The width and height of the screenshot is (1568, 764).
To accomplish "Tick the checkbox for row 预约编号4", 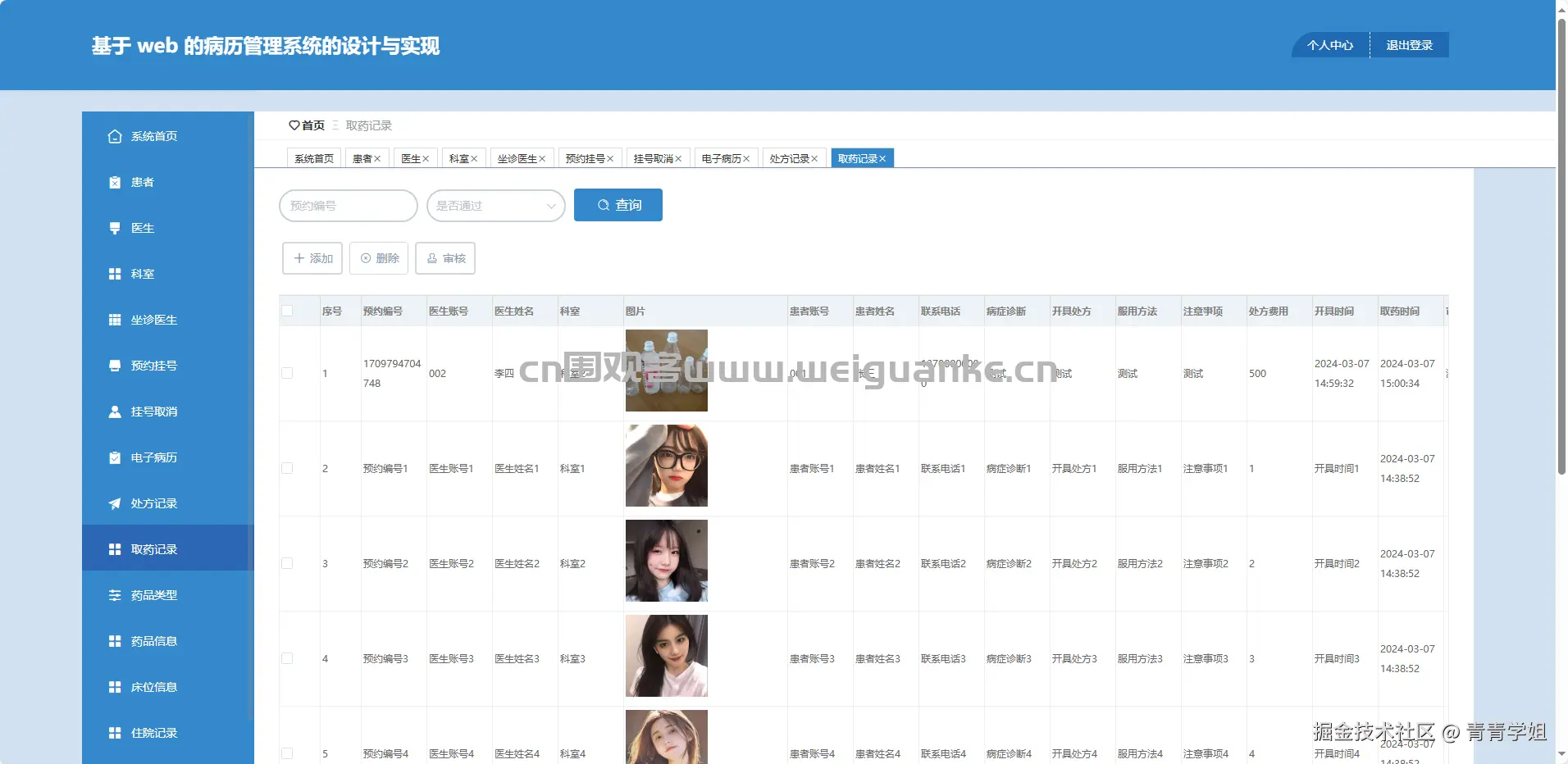I will (287, 753).
